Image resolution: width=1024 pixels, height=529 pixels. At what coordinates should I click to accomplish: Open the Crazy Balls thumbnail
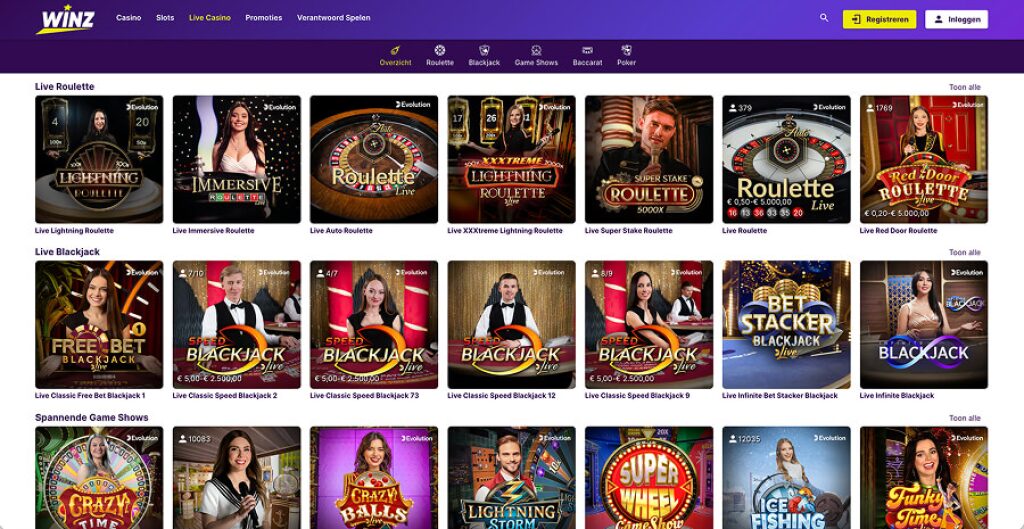click(x=374, y=478)
